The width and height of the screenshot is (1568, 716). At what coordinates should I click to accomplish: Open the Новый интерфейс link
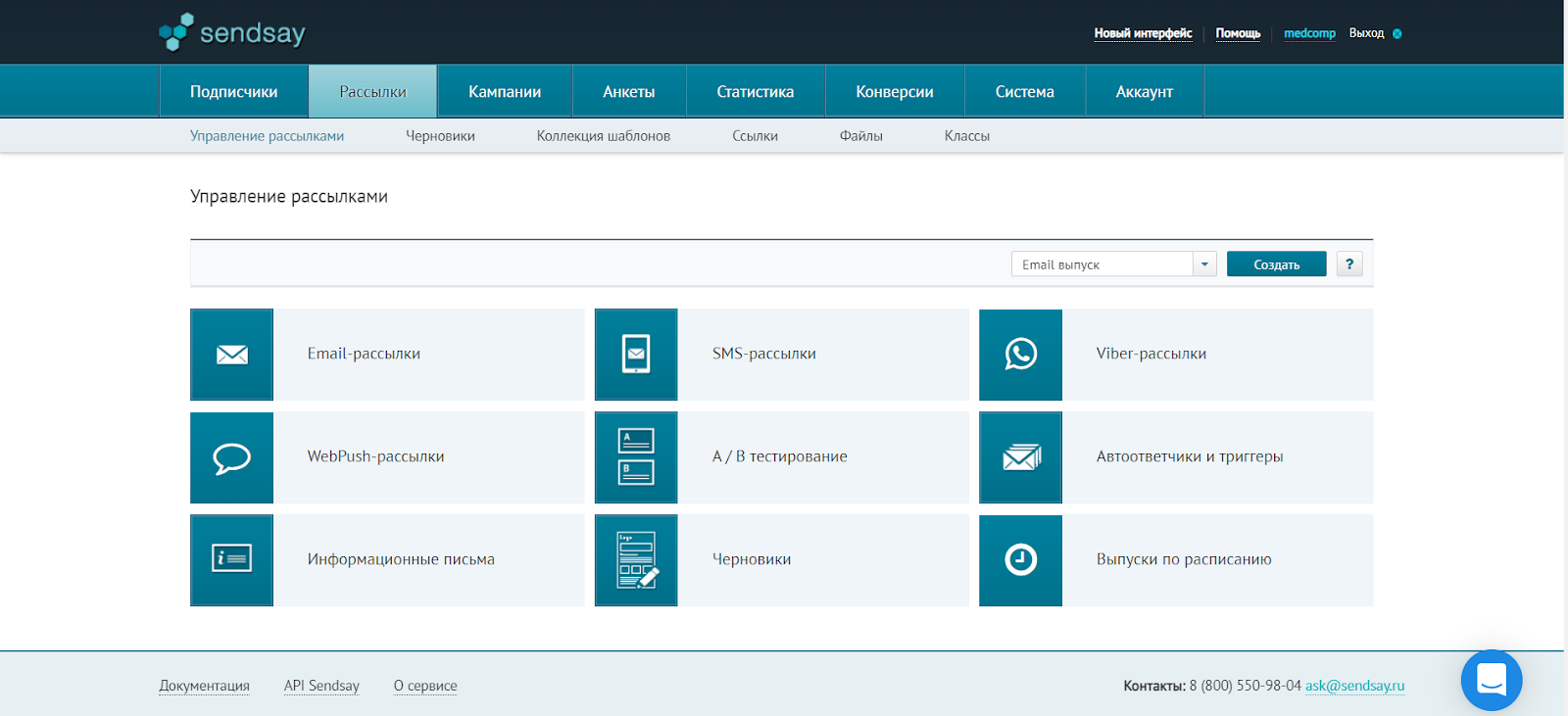tap(1143, 33)
